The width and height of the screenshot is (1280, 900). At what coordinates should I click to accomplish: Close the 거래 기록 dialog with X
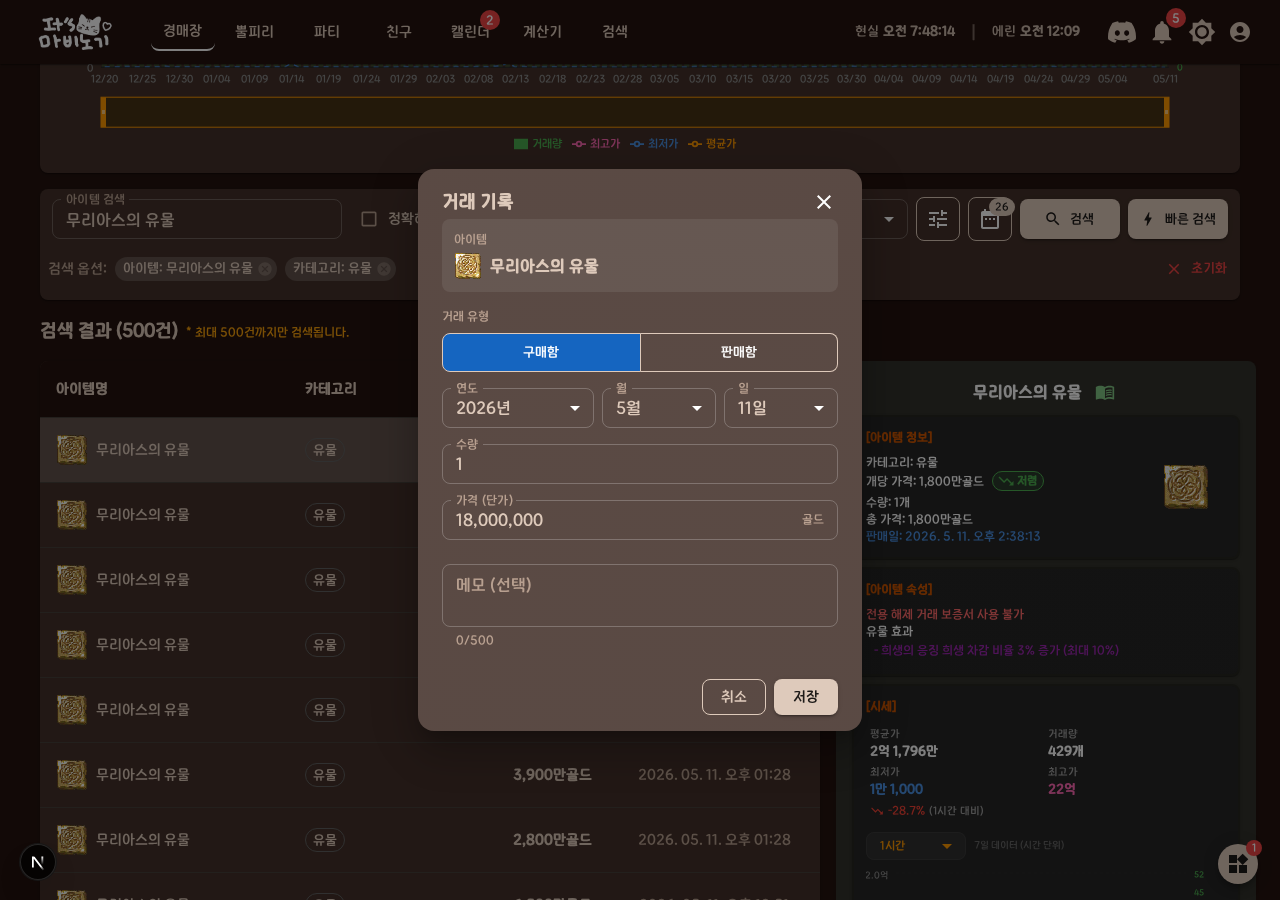click(824, 202)
